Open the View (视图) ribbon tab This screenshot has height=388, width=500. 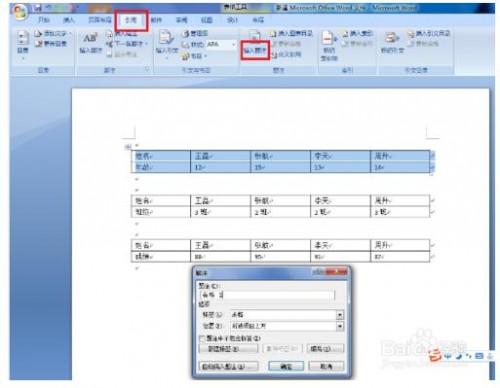click(207, 20)
